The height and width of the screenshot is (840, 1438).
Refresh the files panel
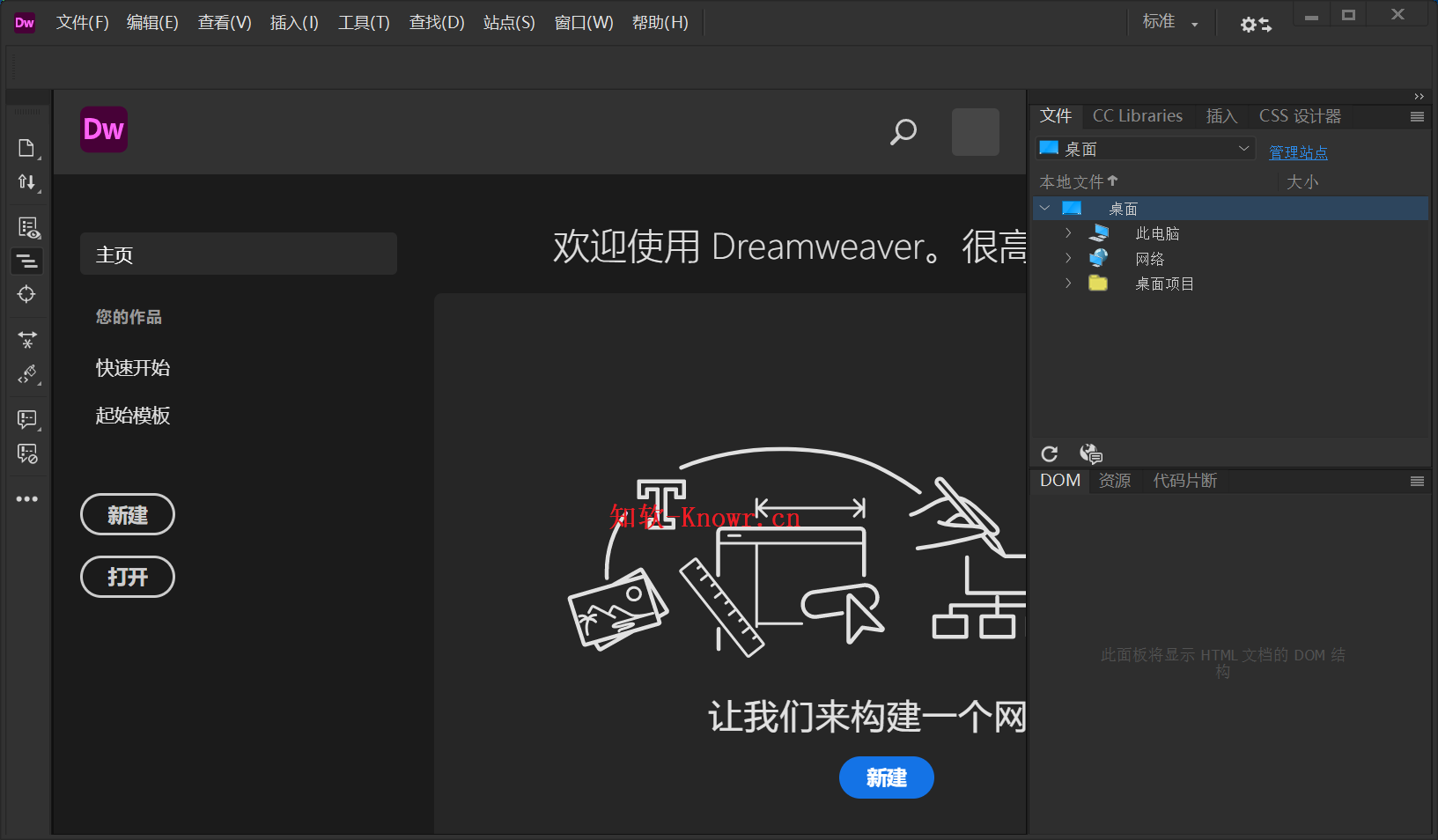(x=1049, y=453)
